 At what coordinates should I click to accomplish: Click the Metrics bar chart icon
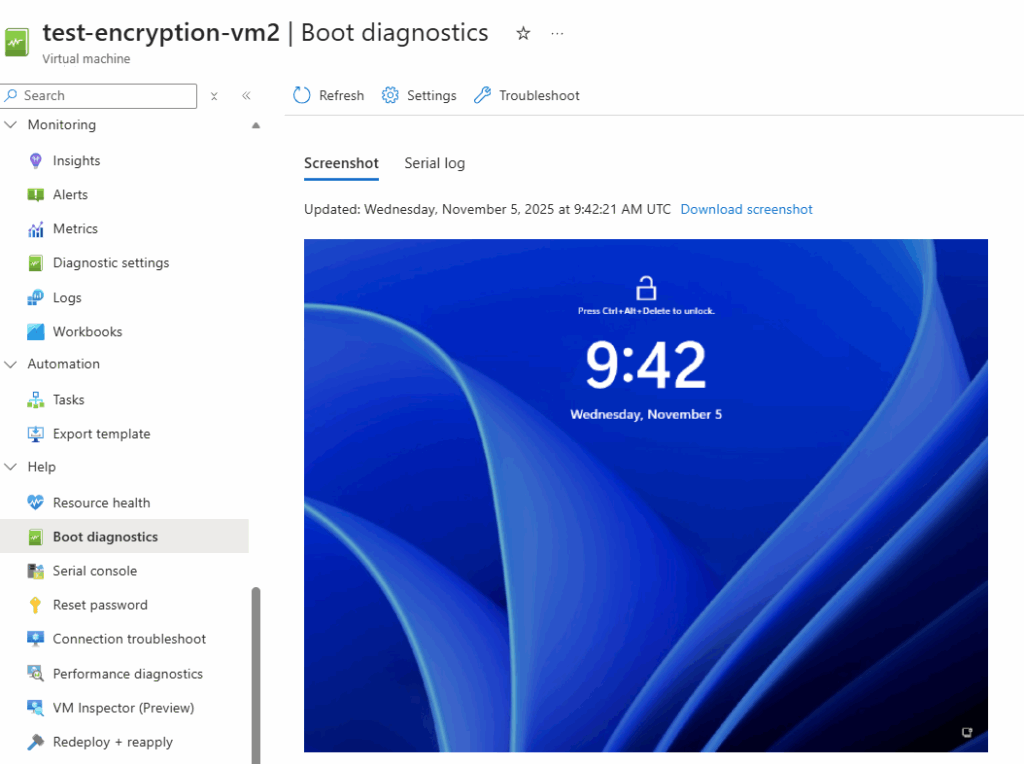[x=36, y=229]
